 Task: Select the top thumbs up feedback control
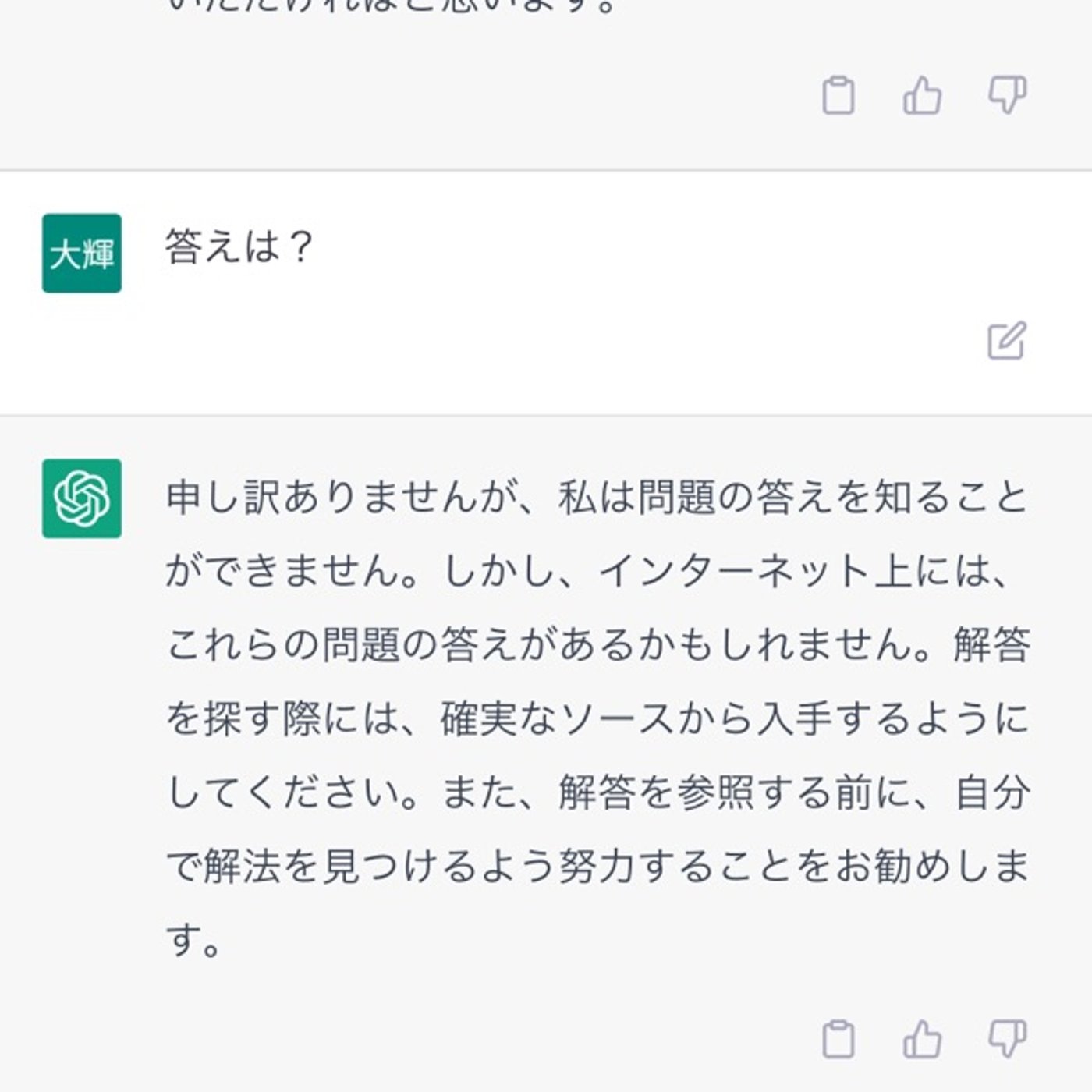tap(923, 97)
